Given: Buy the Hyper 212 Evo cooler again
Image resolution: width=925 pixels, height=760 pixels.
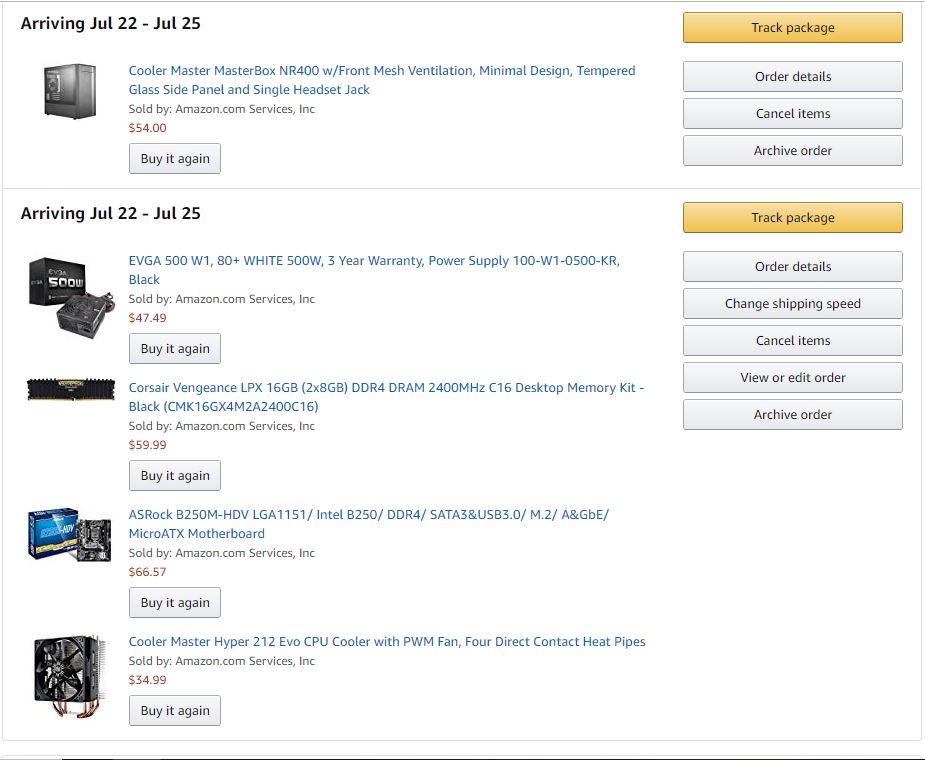Looking at the screenshot, I should coord(175,711).
